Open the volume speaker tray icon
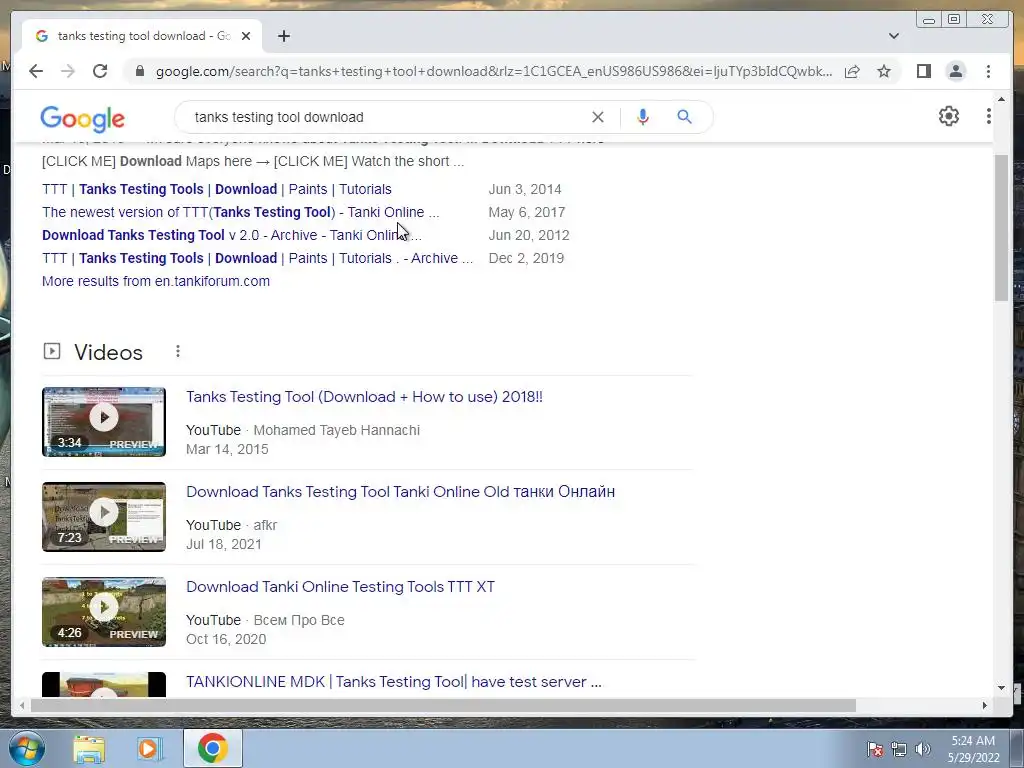Image resolution: width=1024 pixels, height=768 pixels. pos(923,749)
